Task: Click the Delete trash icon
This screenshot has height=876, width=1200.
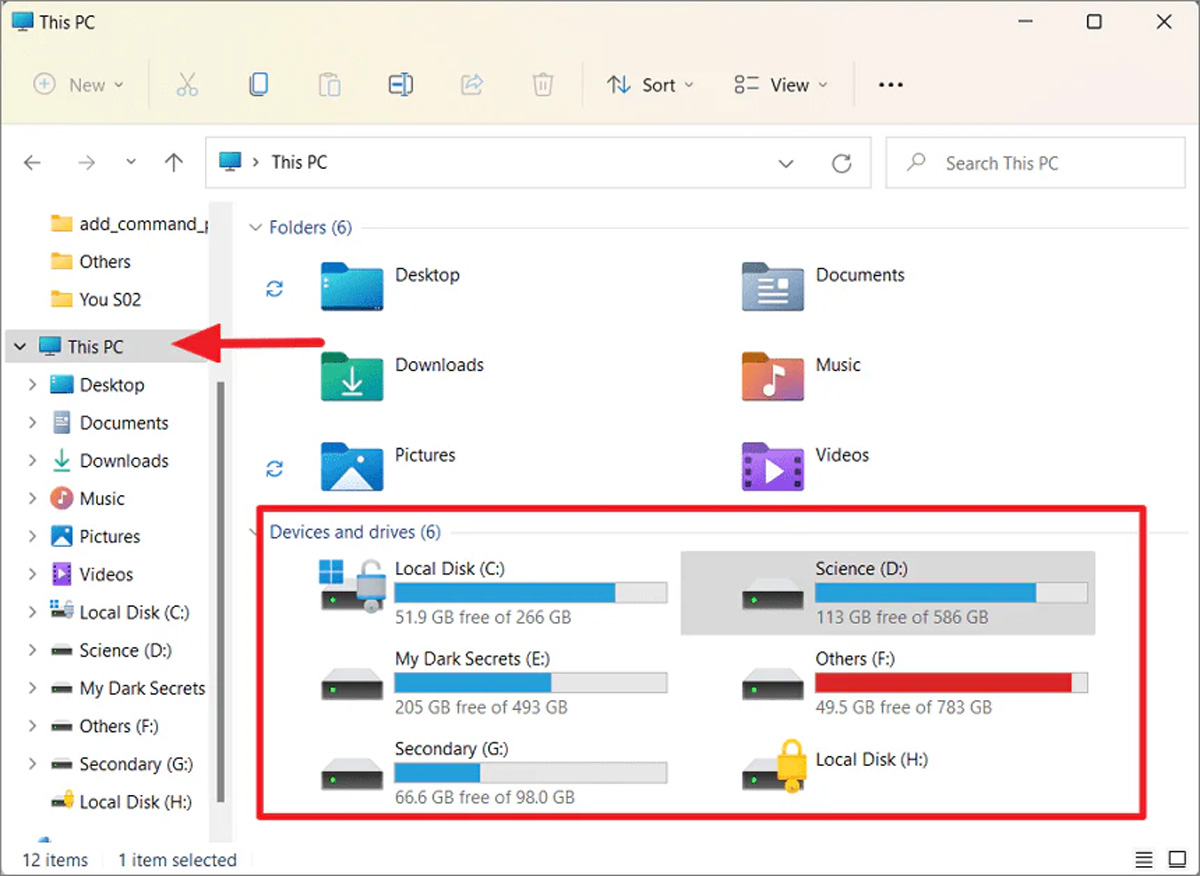Action: pos(542,85)
